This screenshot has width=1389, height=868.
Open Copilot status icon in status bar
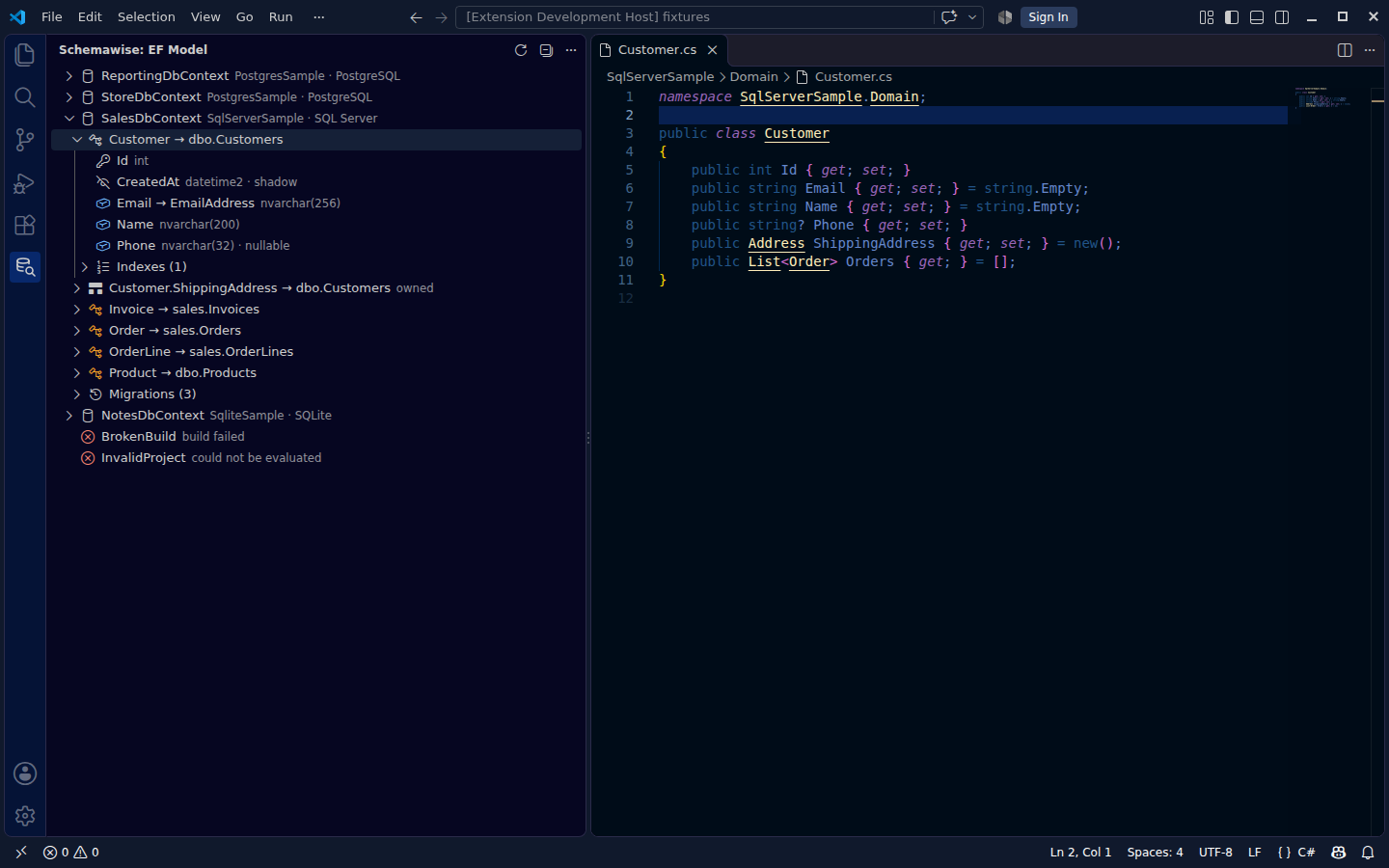(1338, 853)
